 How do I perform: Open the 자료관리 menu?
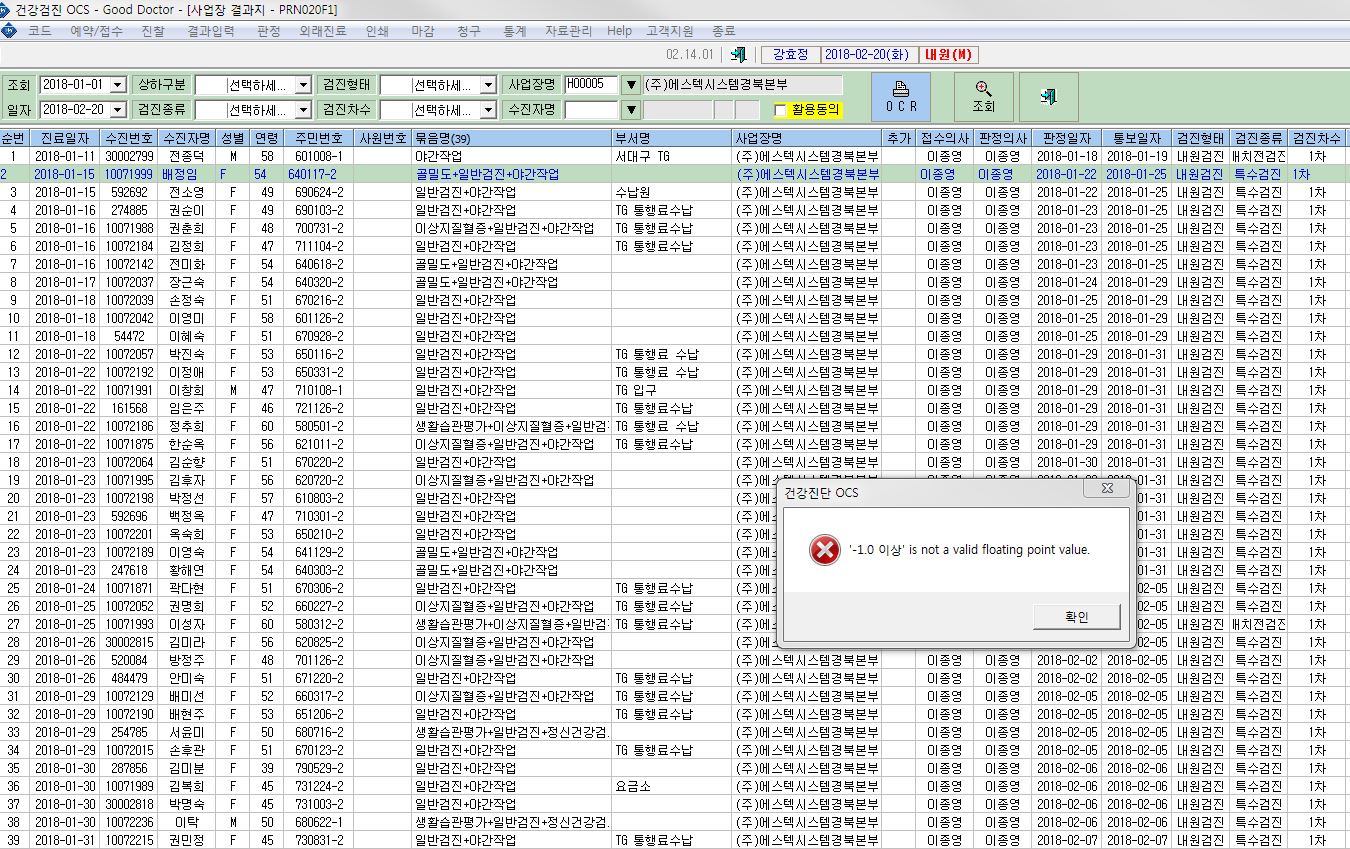click(x=568, y=31)
